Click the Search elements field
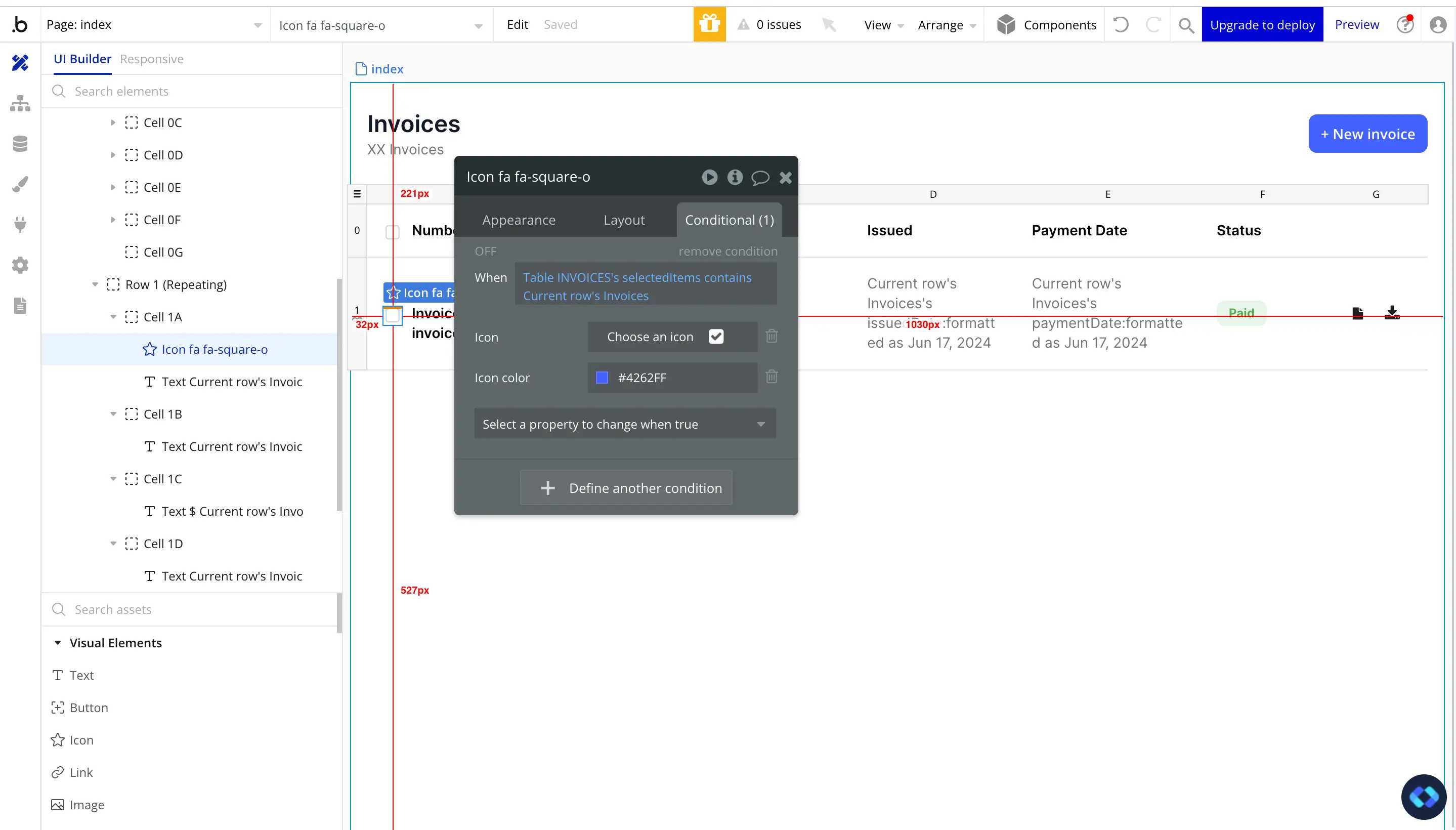 click(192, 91)
